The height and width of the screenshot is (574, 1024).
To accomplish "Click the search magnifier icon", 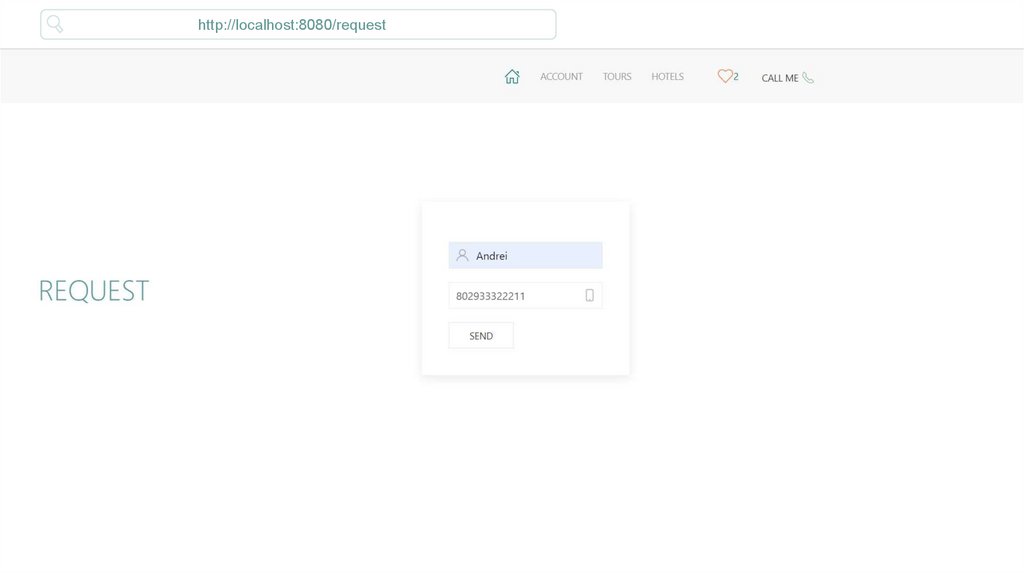I will [x=55, y=24].
